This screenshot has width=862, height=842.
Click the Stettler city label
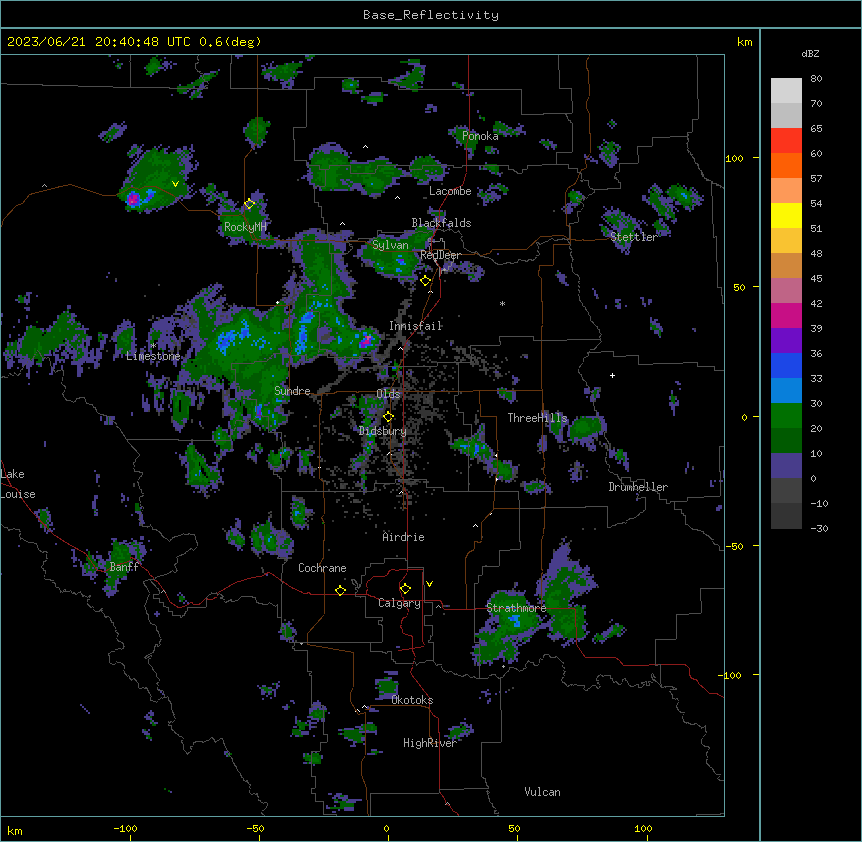point(634,237)
